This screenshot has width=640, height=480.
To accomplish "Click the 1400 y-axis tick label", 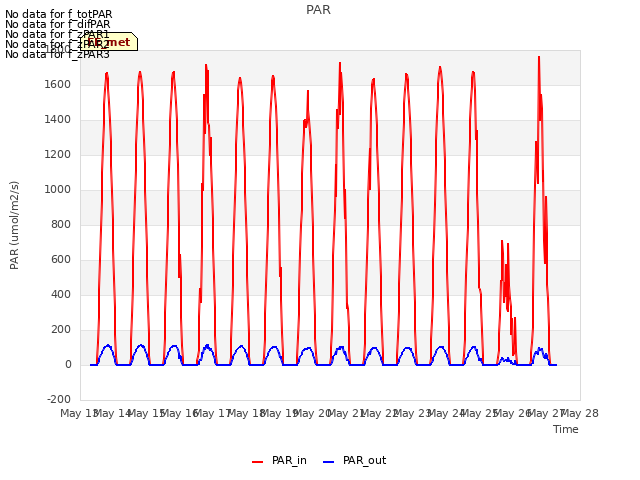I will tap(58, 120).
